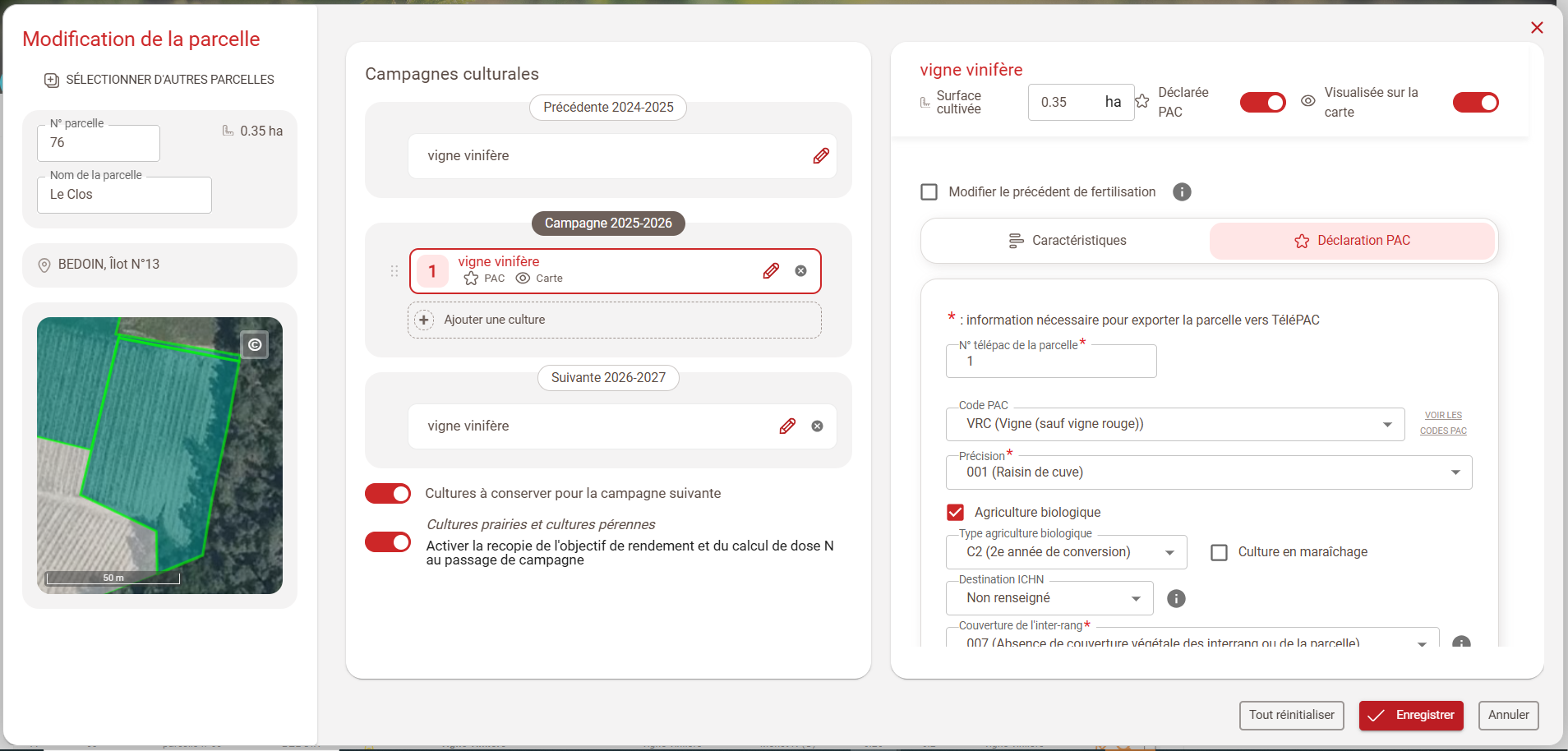Edit the following 2026-2027 campaign crop
The width and height of the screenshot is (1568, 751).
click(786, 426)
